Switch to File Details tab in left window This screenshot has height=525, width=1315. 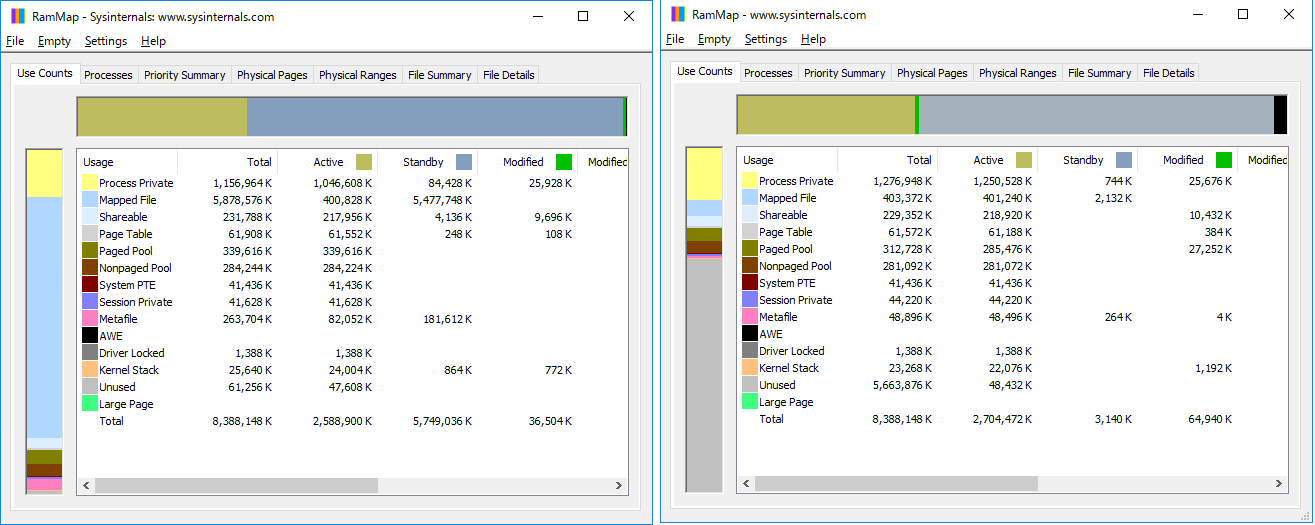[508, 75]
